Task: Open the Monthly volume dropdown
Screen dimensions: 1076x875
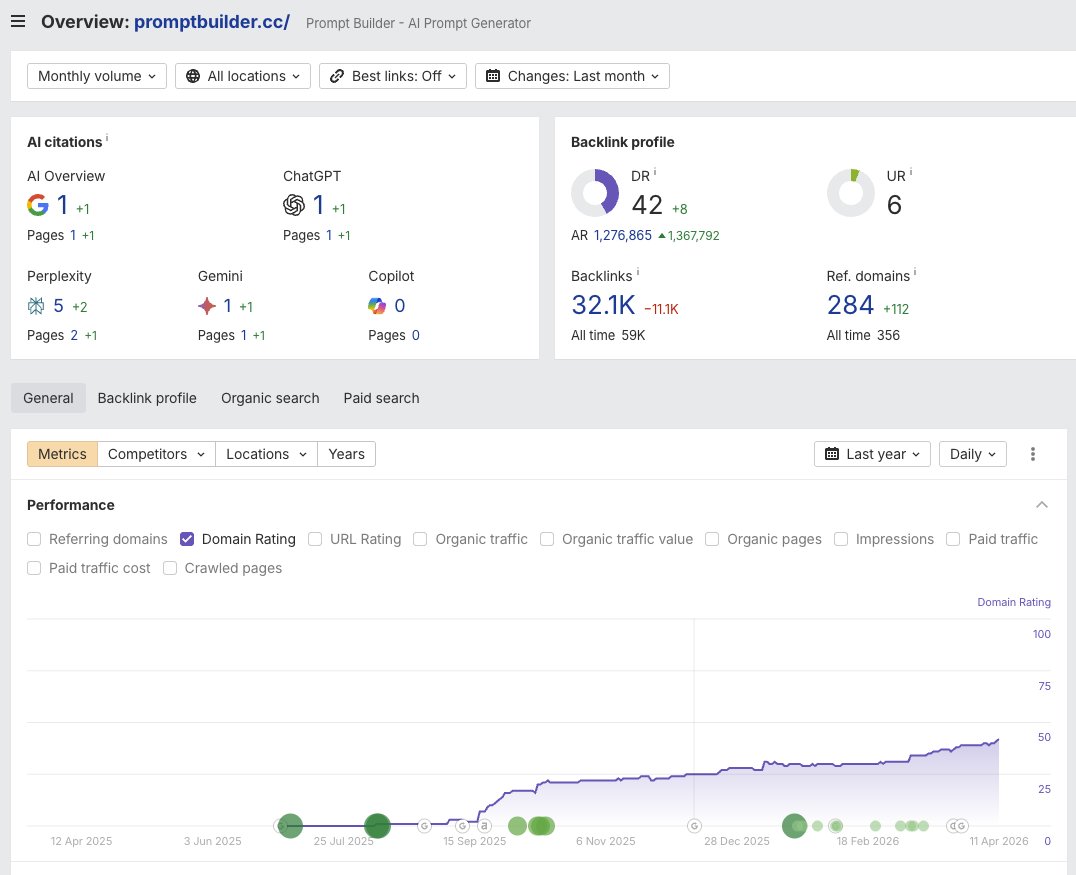Action: [x=97, y=76]
